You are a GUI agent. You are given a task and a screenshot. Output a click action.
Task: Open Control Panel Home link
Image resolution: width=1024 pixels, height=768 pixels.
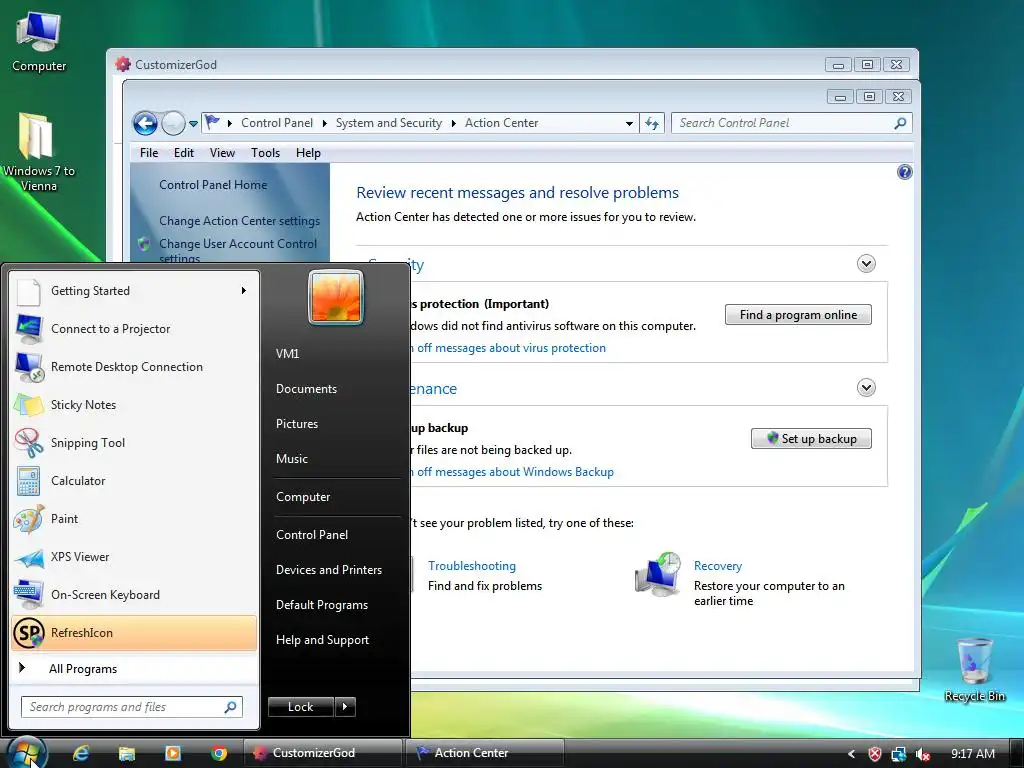coord(213,185)
